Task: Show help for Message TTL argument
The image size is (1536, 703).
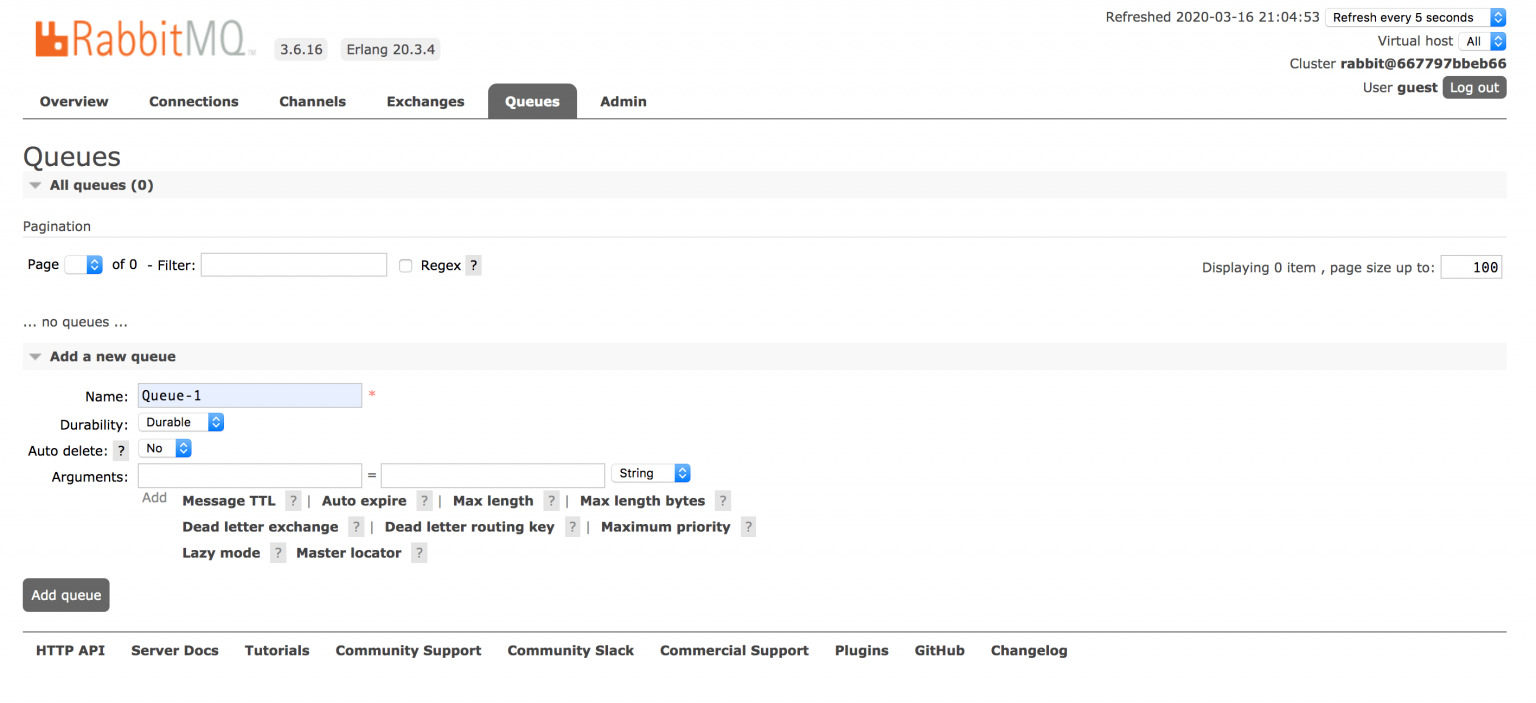Action: click(x=293, y=501)
